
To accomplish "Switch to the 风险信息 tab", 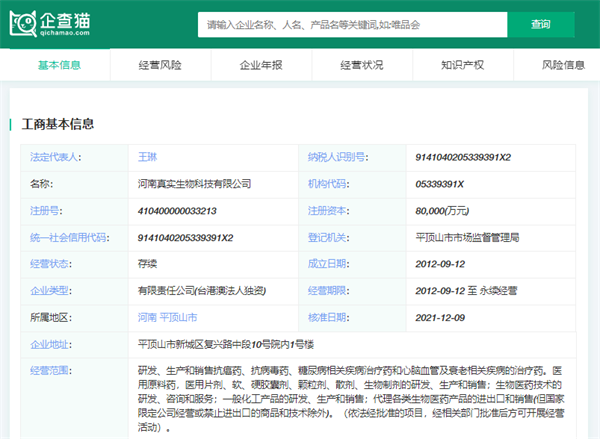I will (563, 65).
